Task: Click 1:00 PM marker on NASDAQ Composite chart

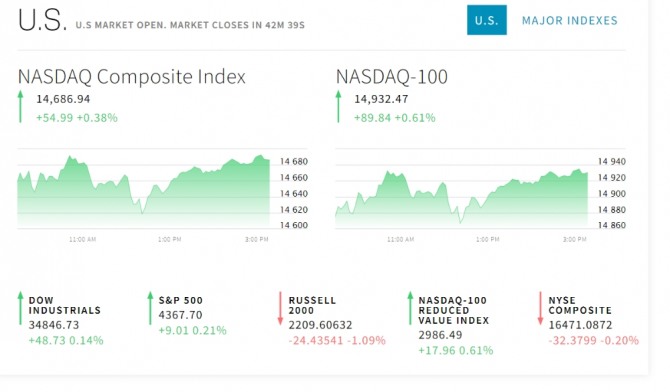Action: (x=170, y=239)
